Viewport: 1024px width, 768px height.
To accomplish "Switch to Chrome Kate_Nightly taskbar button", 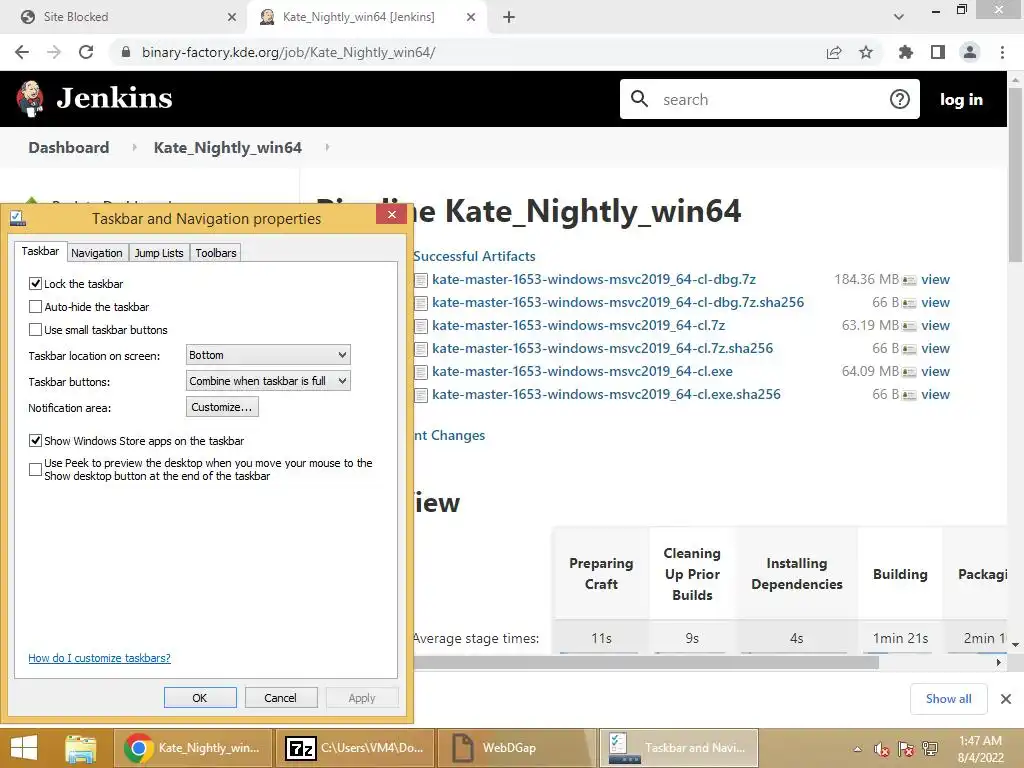I will click(193, 748).
